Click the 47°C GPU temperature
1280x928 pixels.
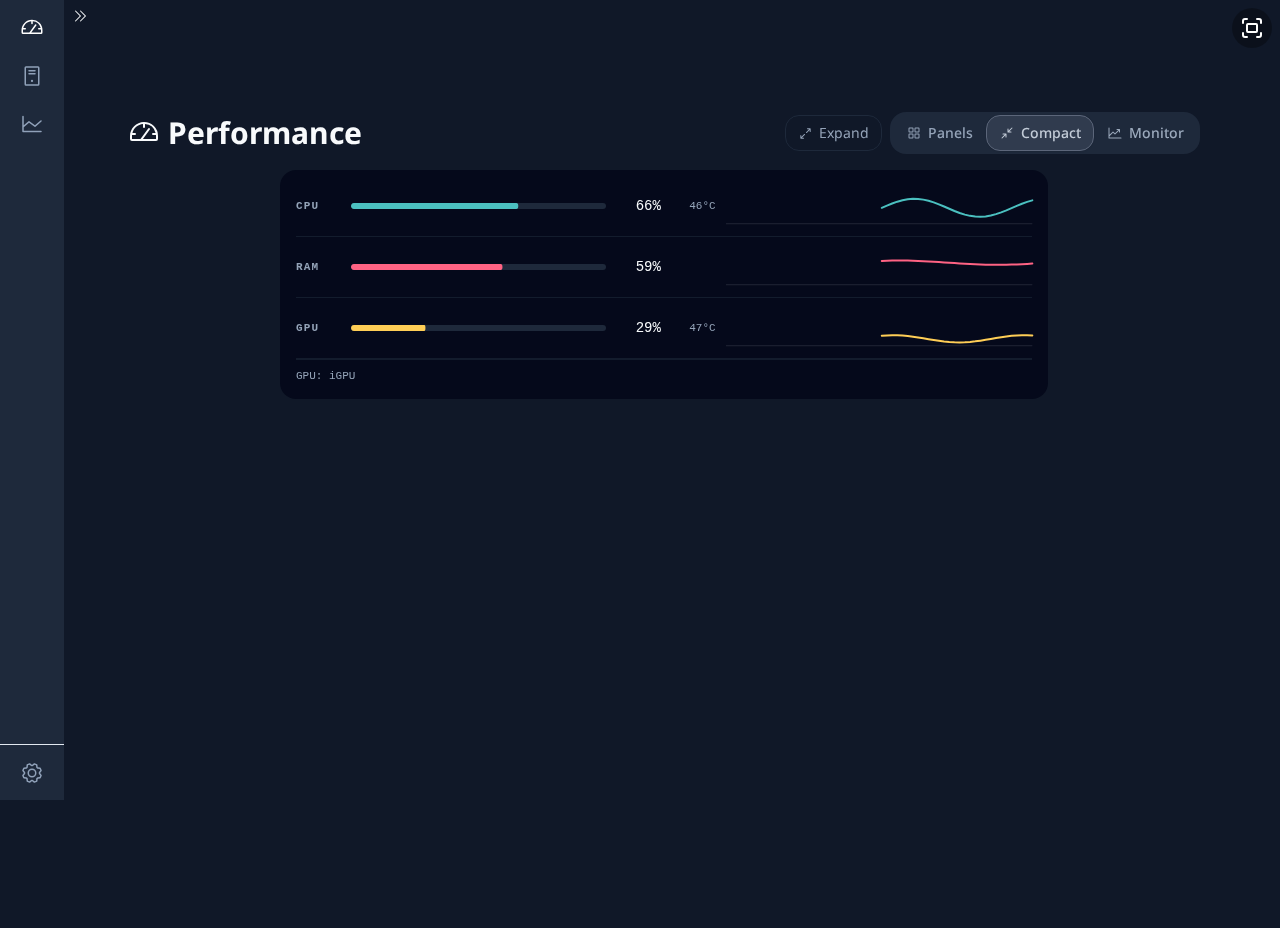702,328
